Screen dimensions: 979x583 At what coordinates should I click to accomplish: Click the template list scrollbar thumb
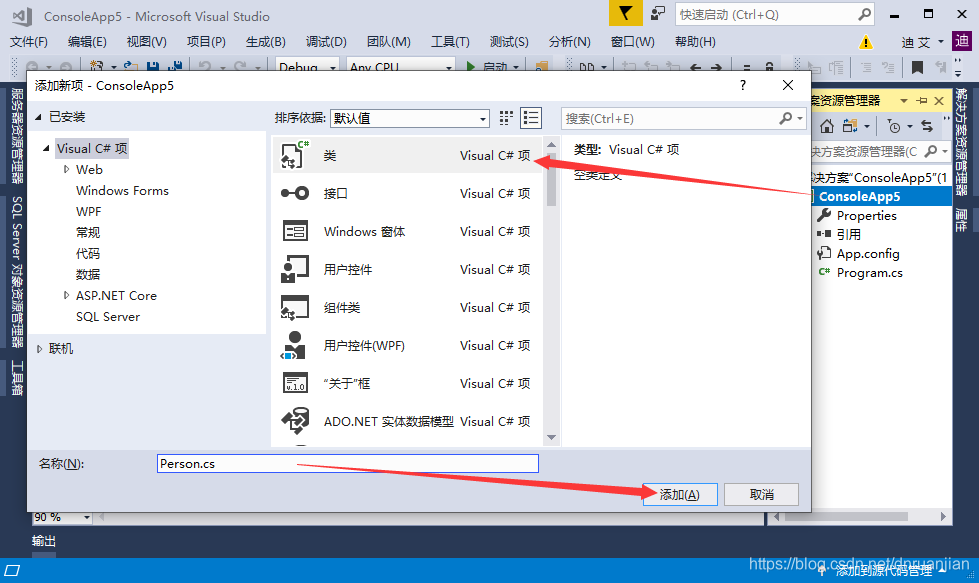pos(551,179)
